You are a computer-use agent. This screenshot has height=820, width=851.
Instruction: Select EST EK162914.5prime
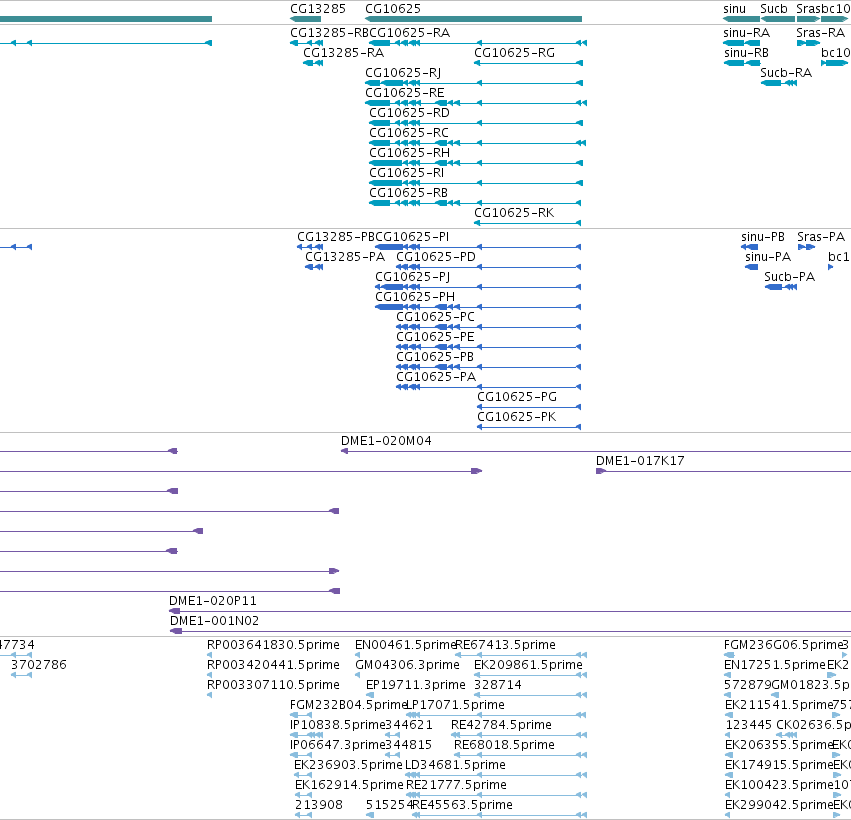pyautogui.click(x=349, y=785)
